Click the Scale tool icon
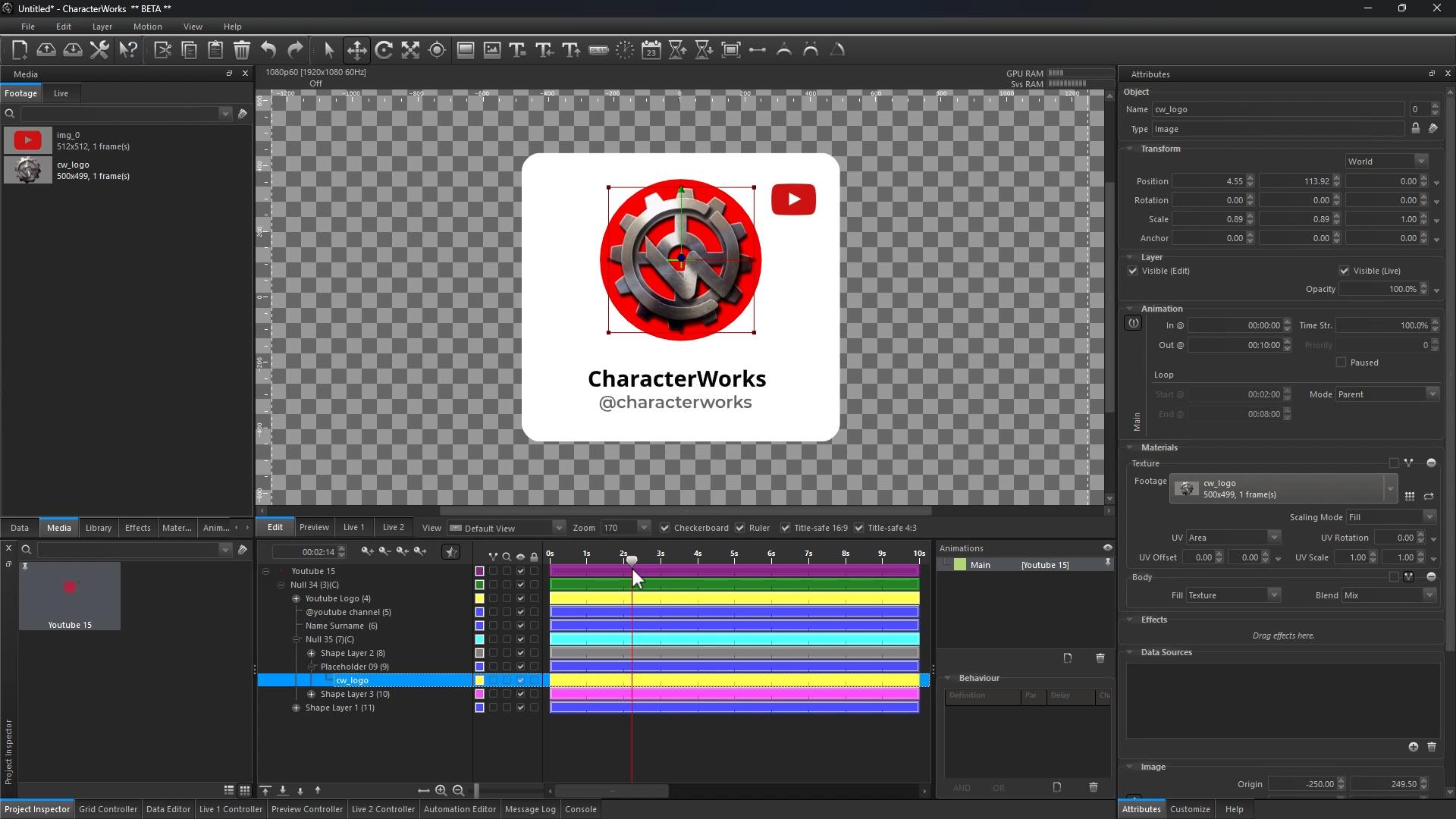The width and height of the screenshot is (1456, 819). (x=410, y=50)
